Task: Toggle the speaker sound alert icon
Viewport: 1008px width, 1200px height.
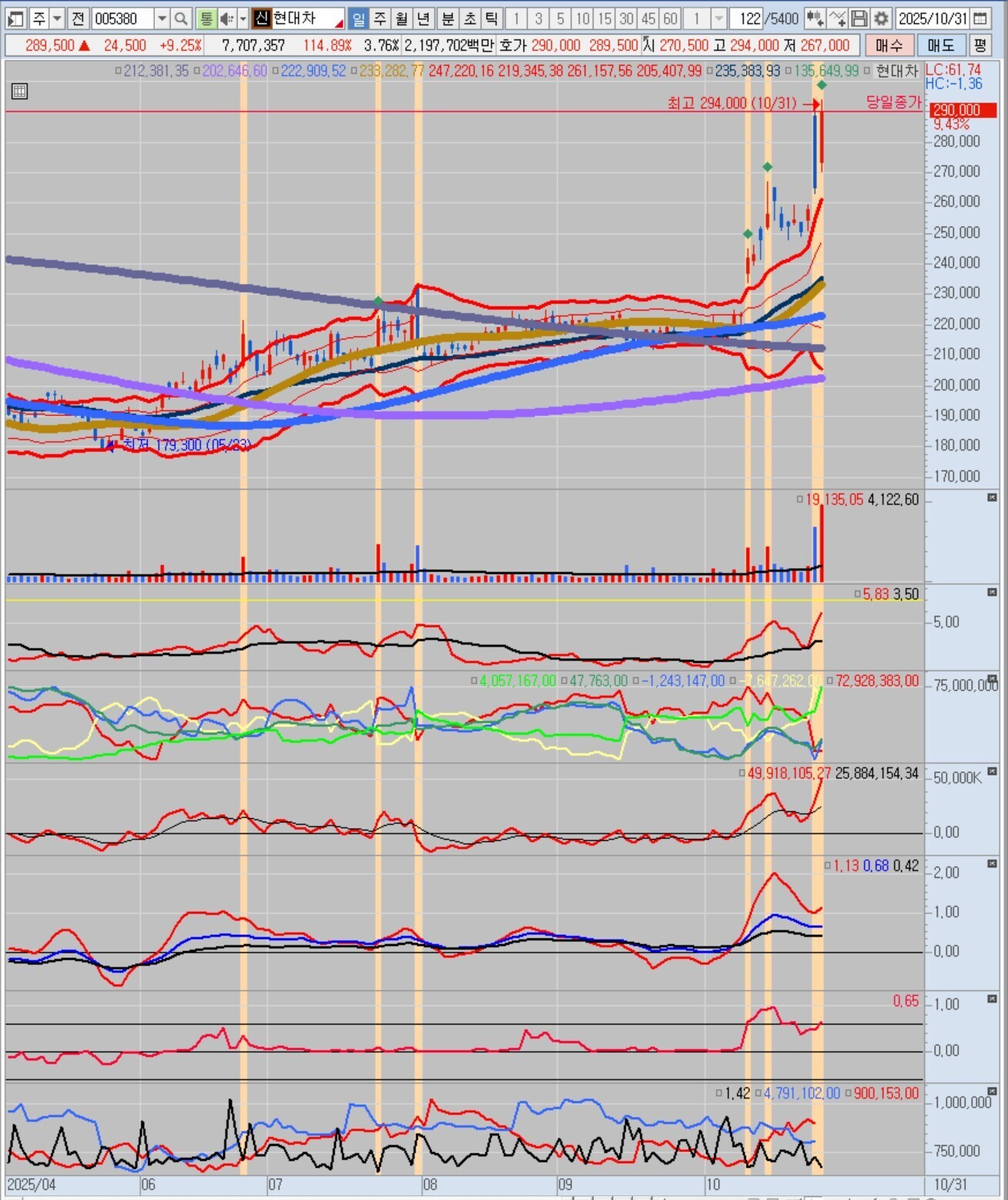Action: pos(226,18)
